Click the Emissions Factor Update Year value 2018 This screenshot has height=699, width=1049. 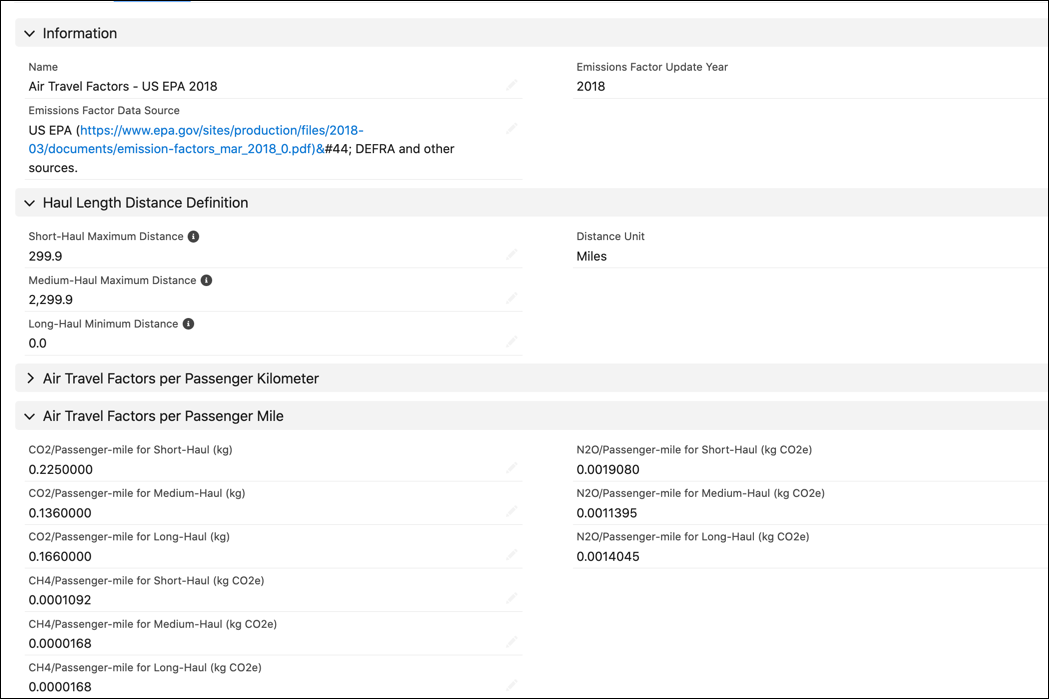(591, 86)
